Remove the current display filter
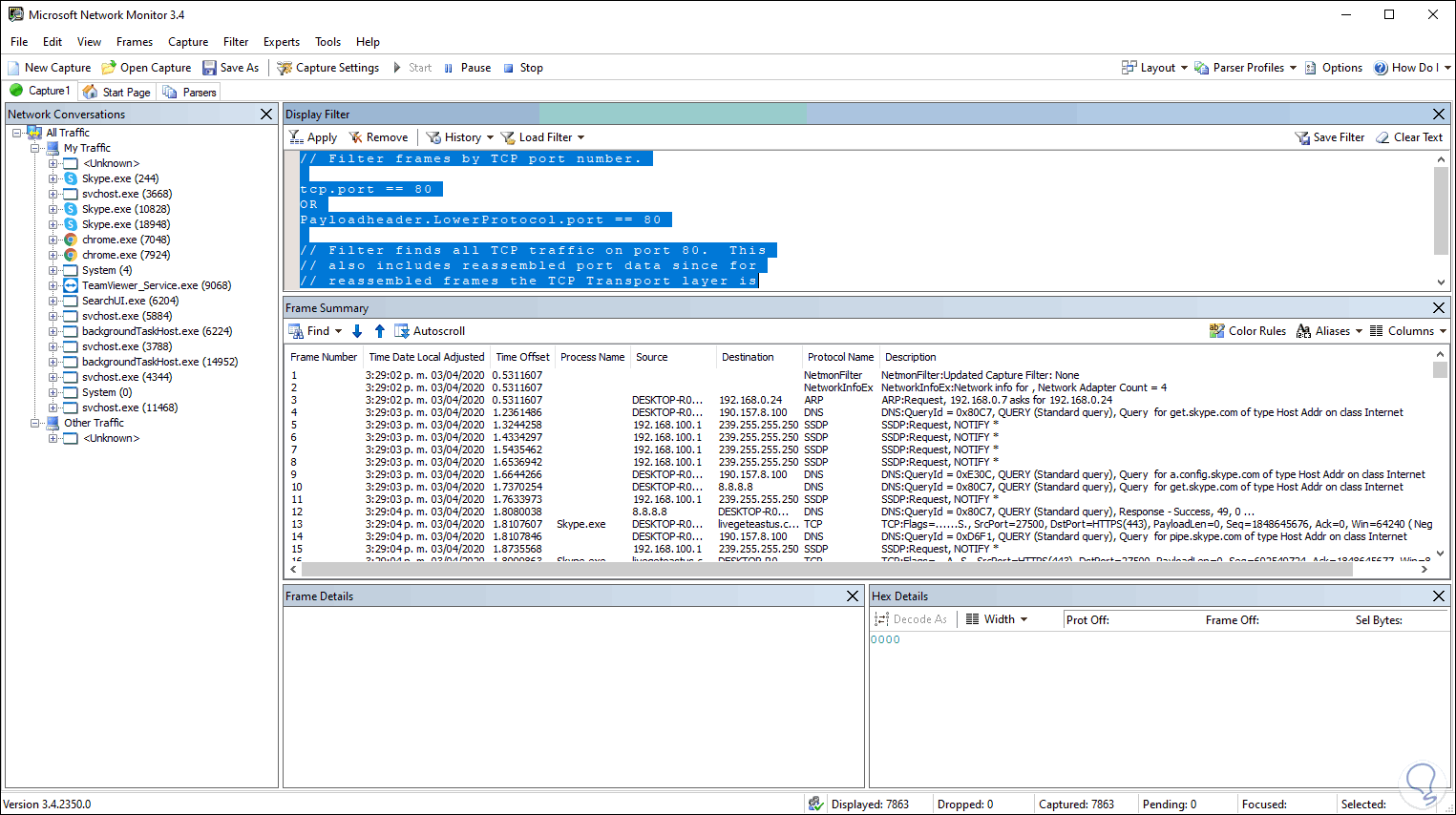The height and width of the screenshot is (815, 1456). coord(378,137)
